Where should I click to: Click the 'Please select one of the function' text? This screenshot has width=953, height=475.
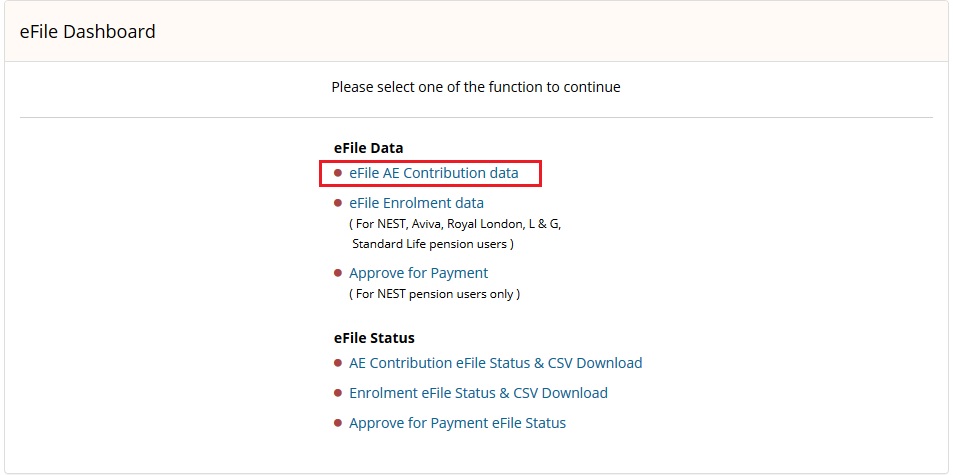pyautogui.click(x=476, y=87)
